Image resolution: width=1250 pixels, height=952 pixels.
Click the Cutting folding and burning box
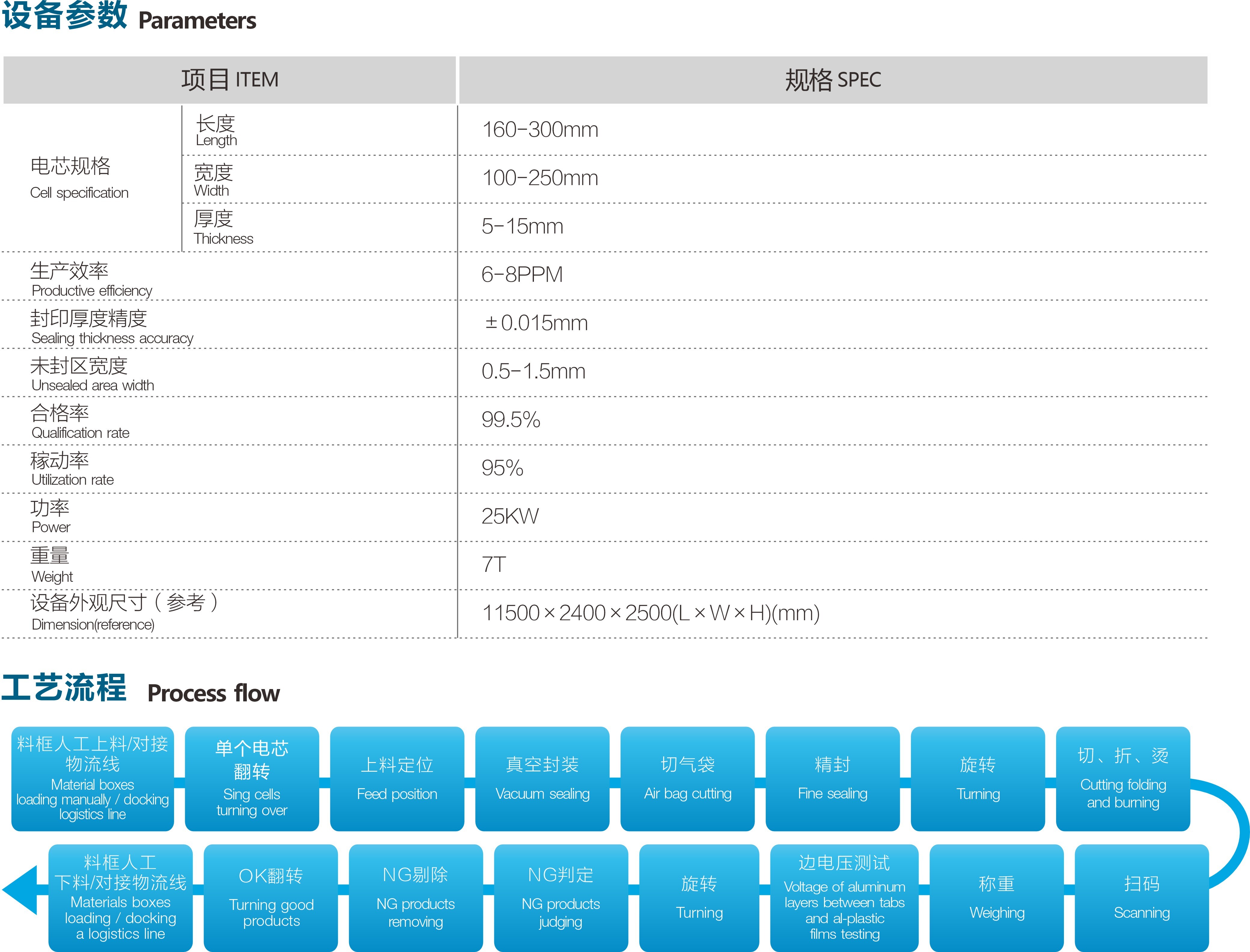click(1123, 779)
